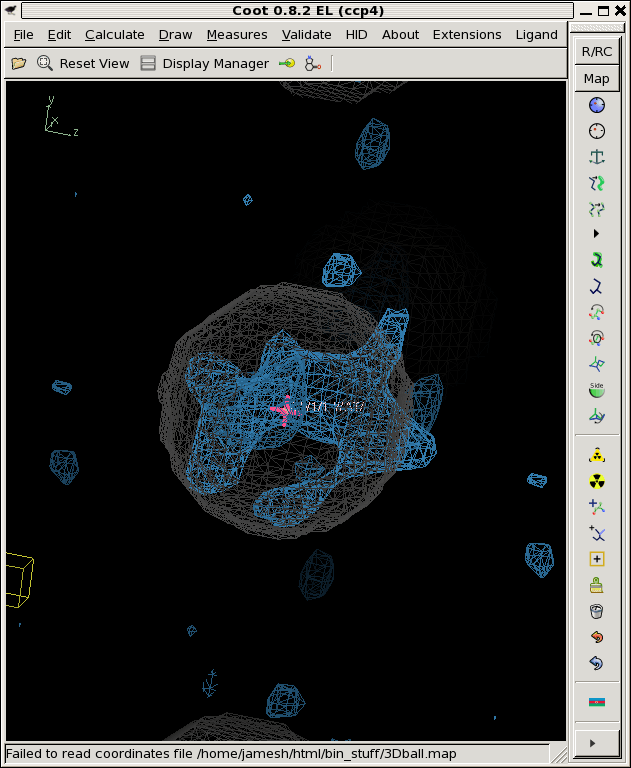Select the Real Space Refine Zone tool
Viewport: 631px width, 768px height.
pyautogui.click(x=597, y=105)
